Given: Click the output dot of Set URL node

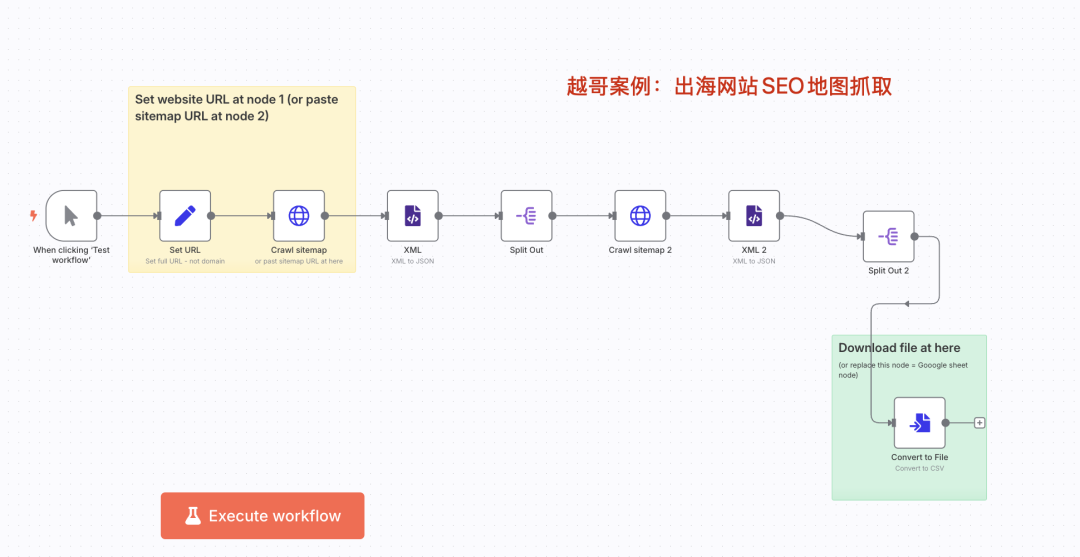Looking at the screenshot, I should click(211, 216).
